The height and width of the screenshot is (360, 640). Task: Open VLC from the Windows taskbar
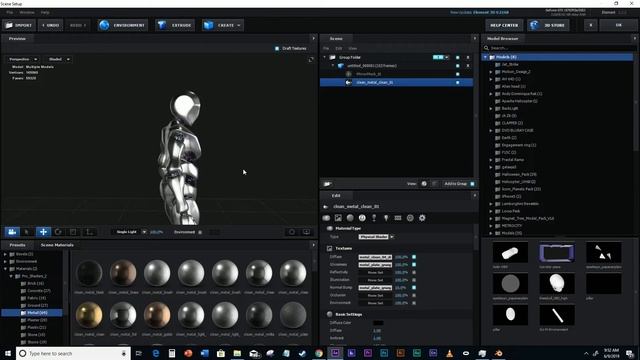[449, 353]
